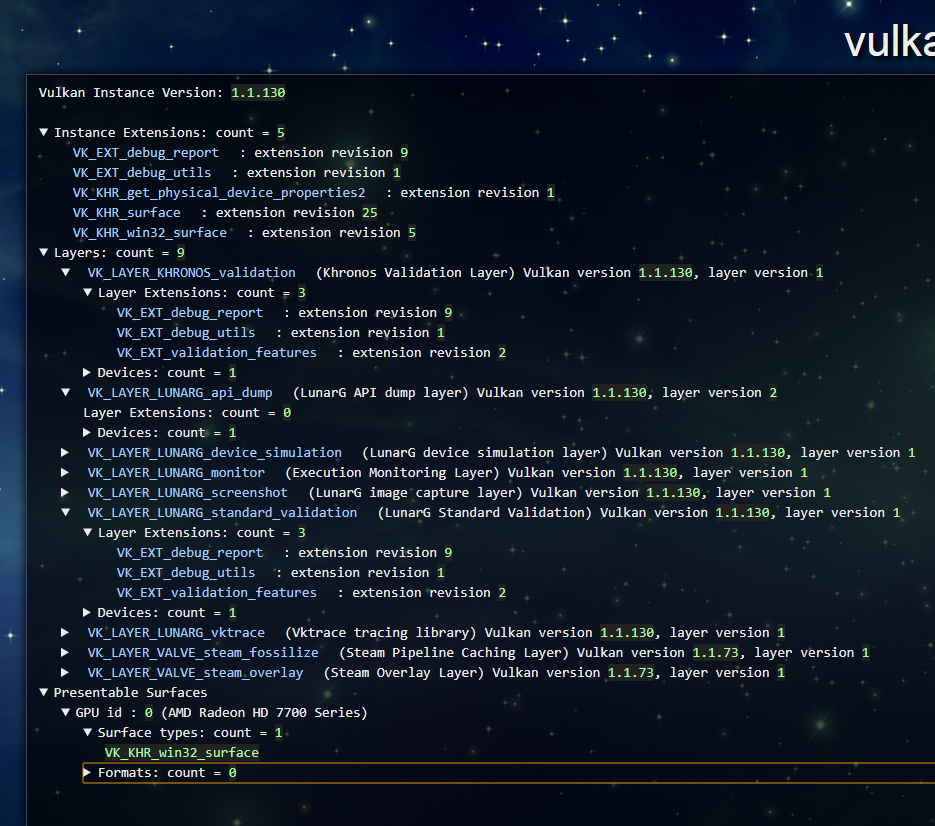Select the VK_EXT_validation_features extension
Image resolution: width=935 pixels, height=826 pixels.
pyautogui.click(x=216, y=352)
